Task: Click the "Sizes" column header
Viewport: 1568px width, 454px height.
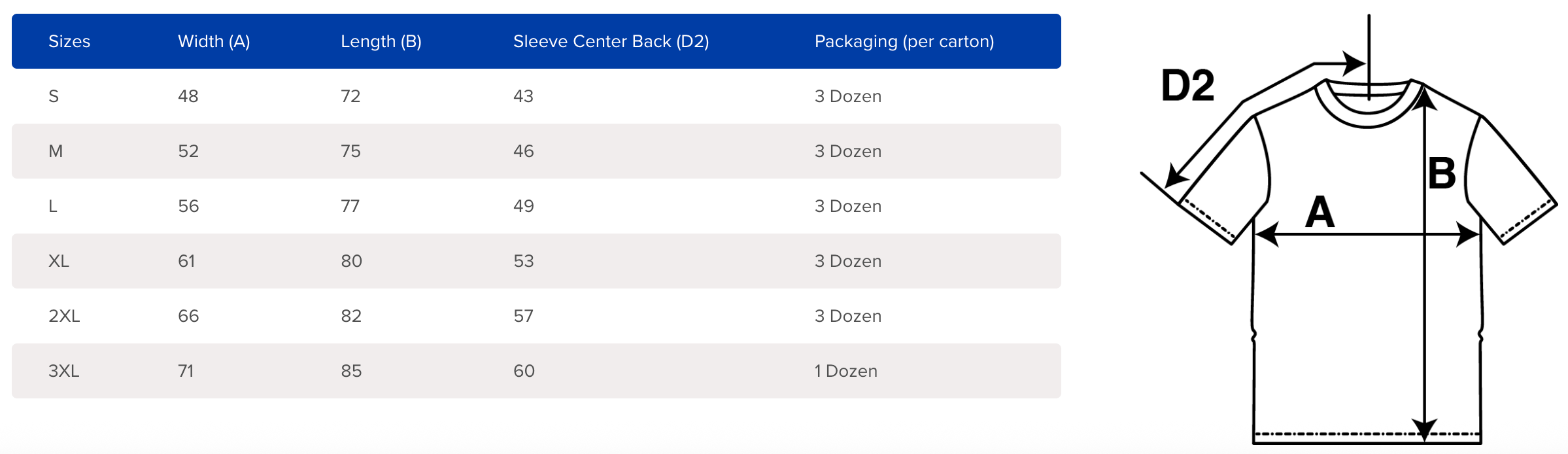Action: [x=69, y=41]
